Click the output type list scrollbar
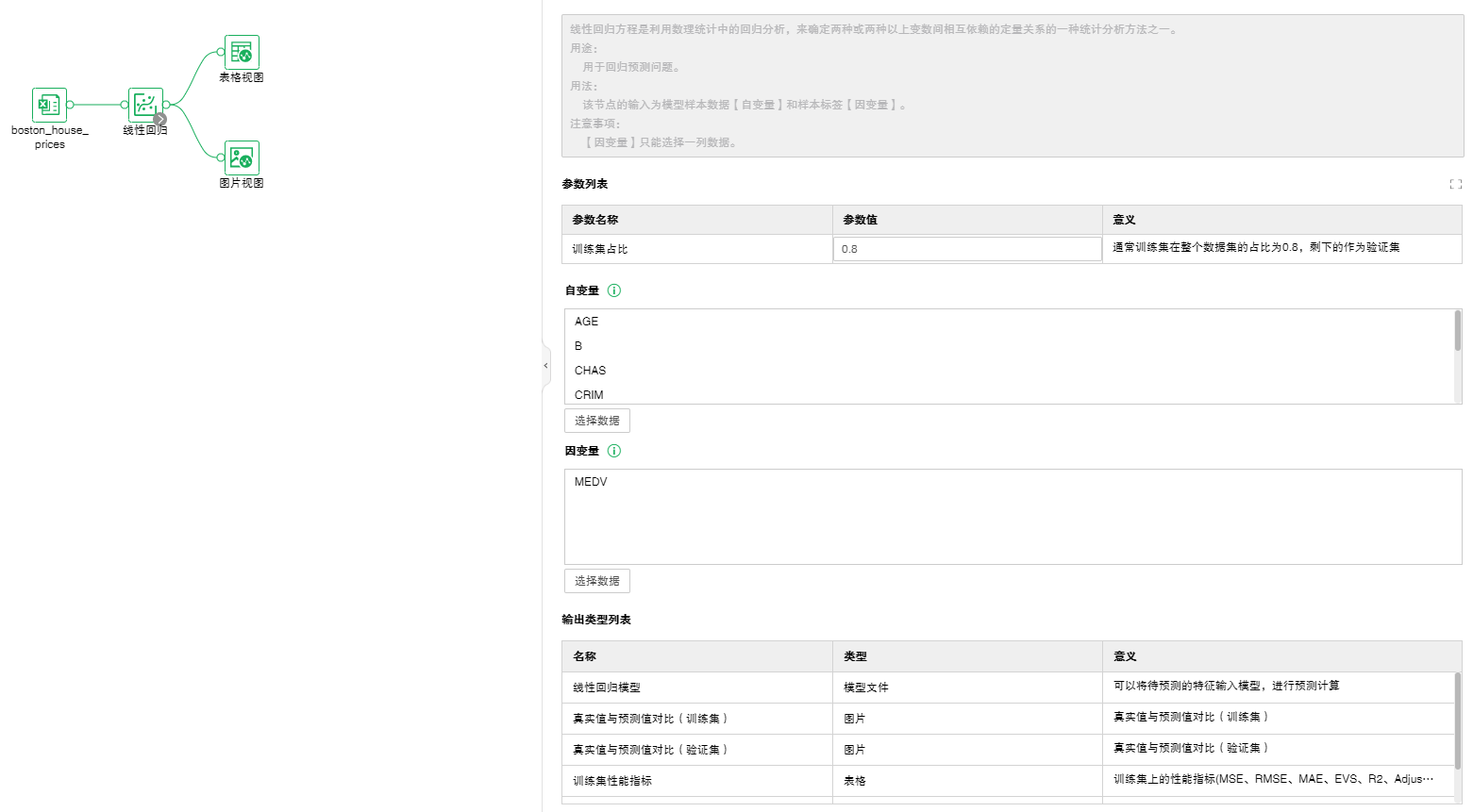Image resolution: width=1473 pixels, height=812 pixels. pyautogui.click(x=1457, y=721)
